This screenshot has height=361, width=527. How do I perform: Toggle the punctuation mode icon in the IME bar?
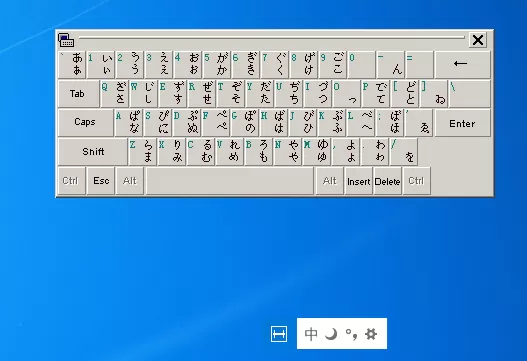coord(351,334)
